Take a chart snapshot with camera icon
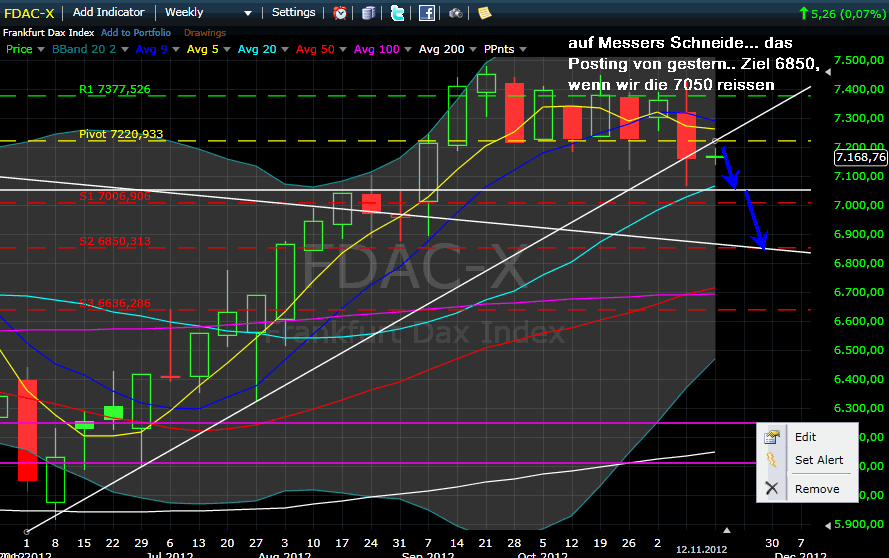The image size is (889, 558). click(455, 12)
